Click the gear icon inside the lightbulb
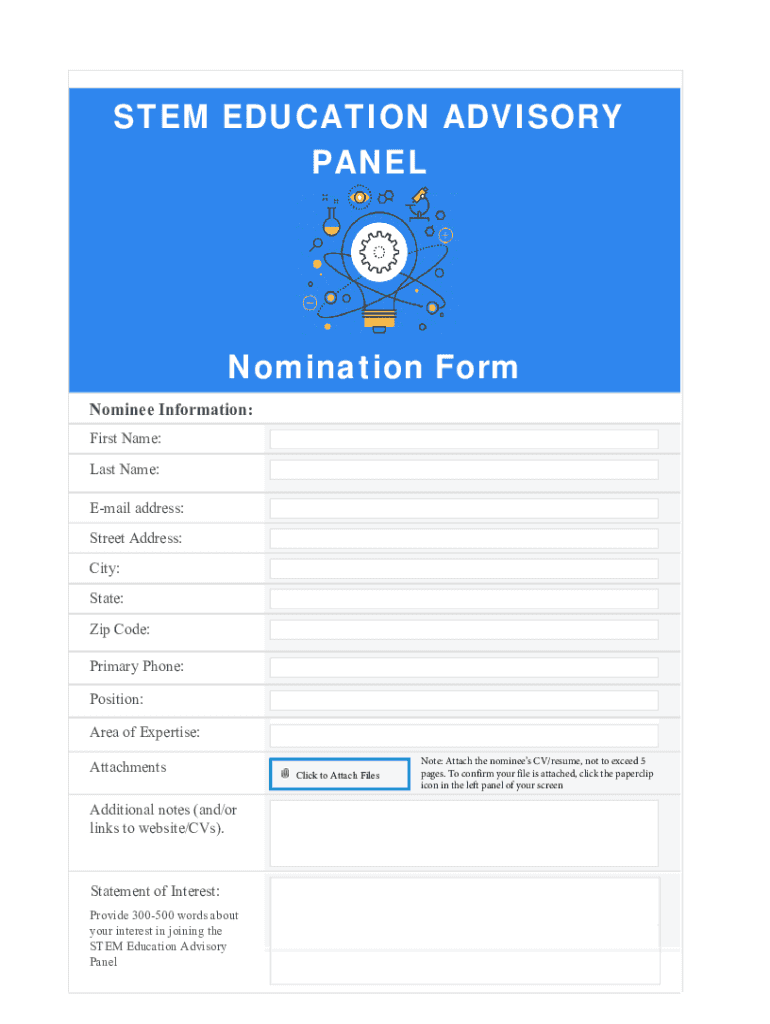The width and height of the screenshot is (770, 1024). coord(379,251)
